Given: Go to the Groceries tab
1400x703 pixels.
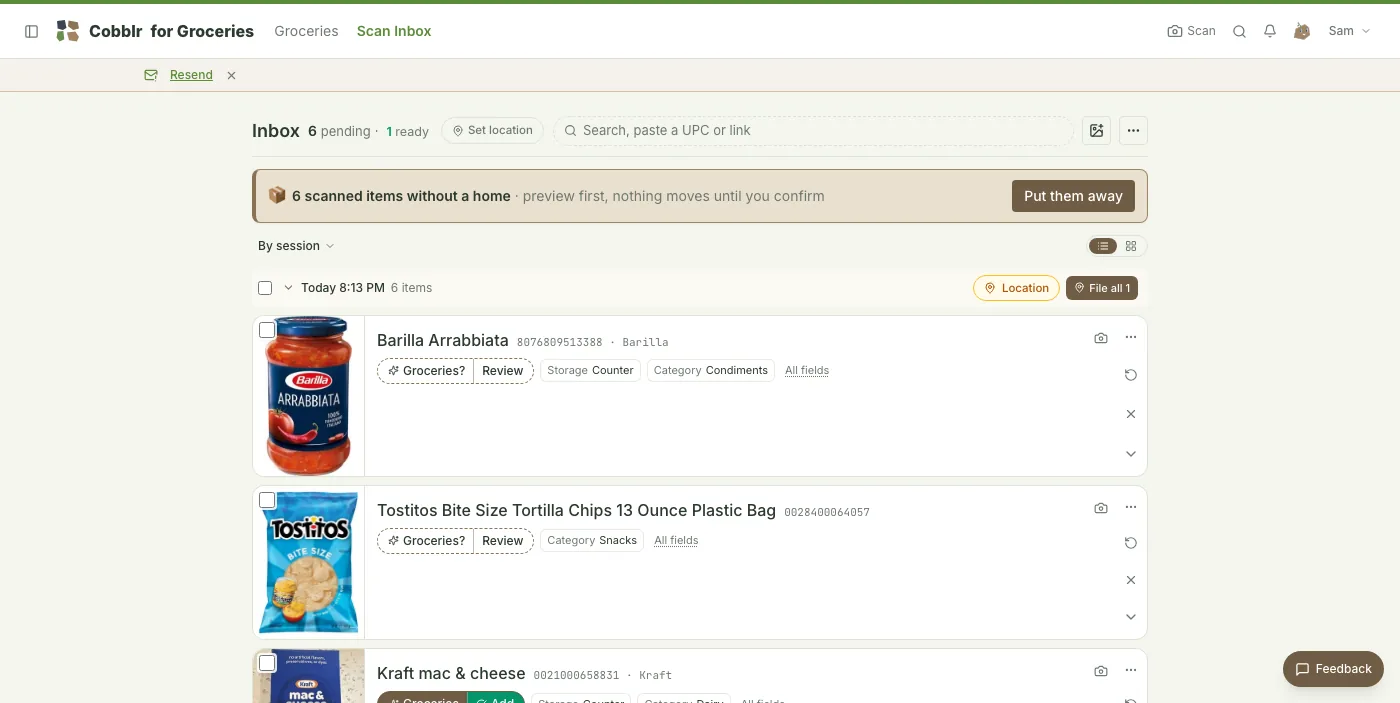Looking at the screenshot, I should tap(306, 31).
